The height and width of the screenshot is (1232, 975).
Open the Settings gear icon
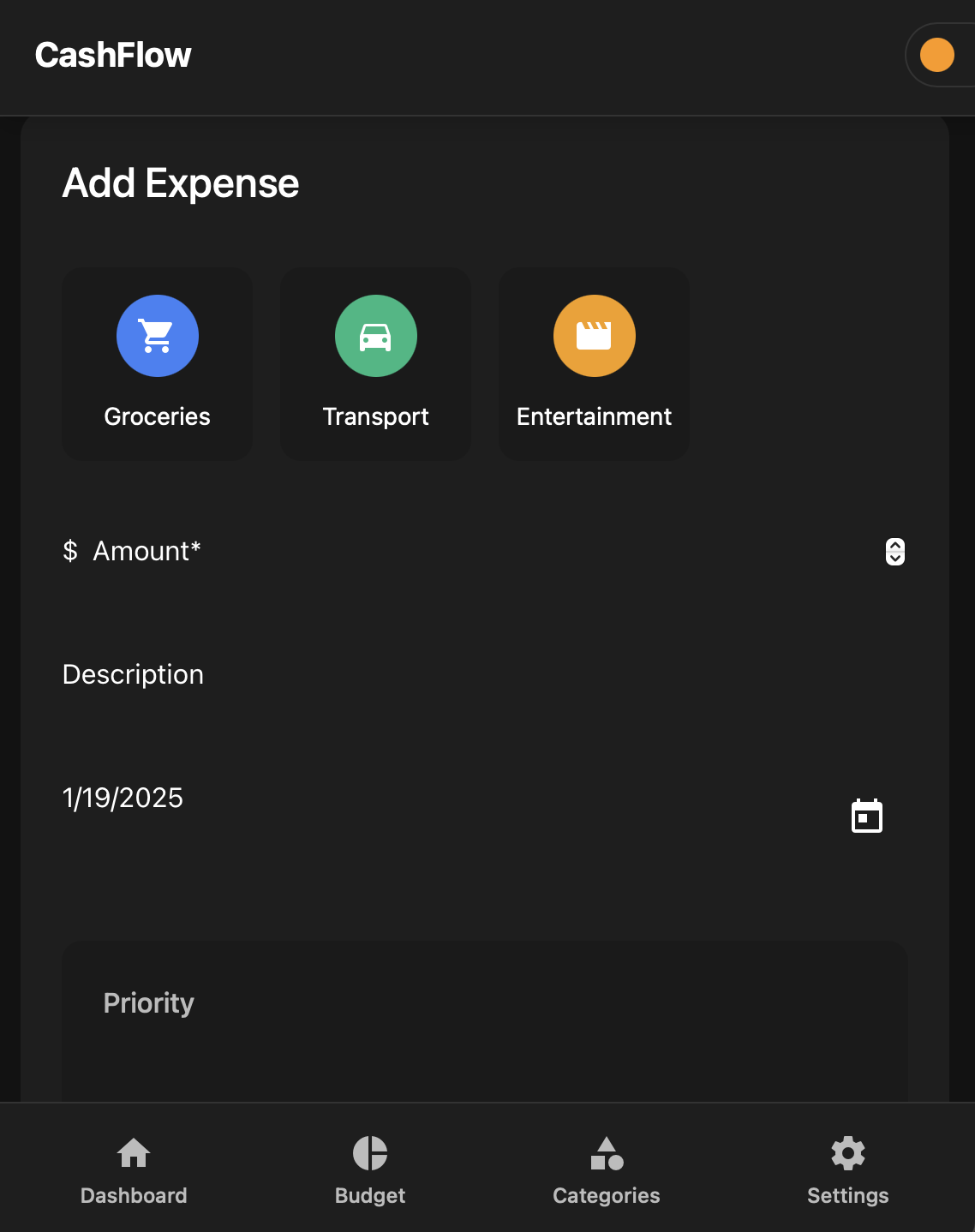[848, 1153]
